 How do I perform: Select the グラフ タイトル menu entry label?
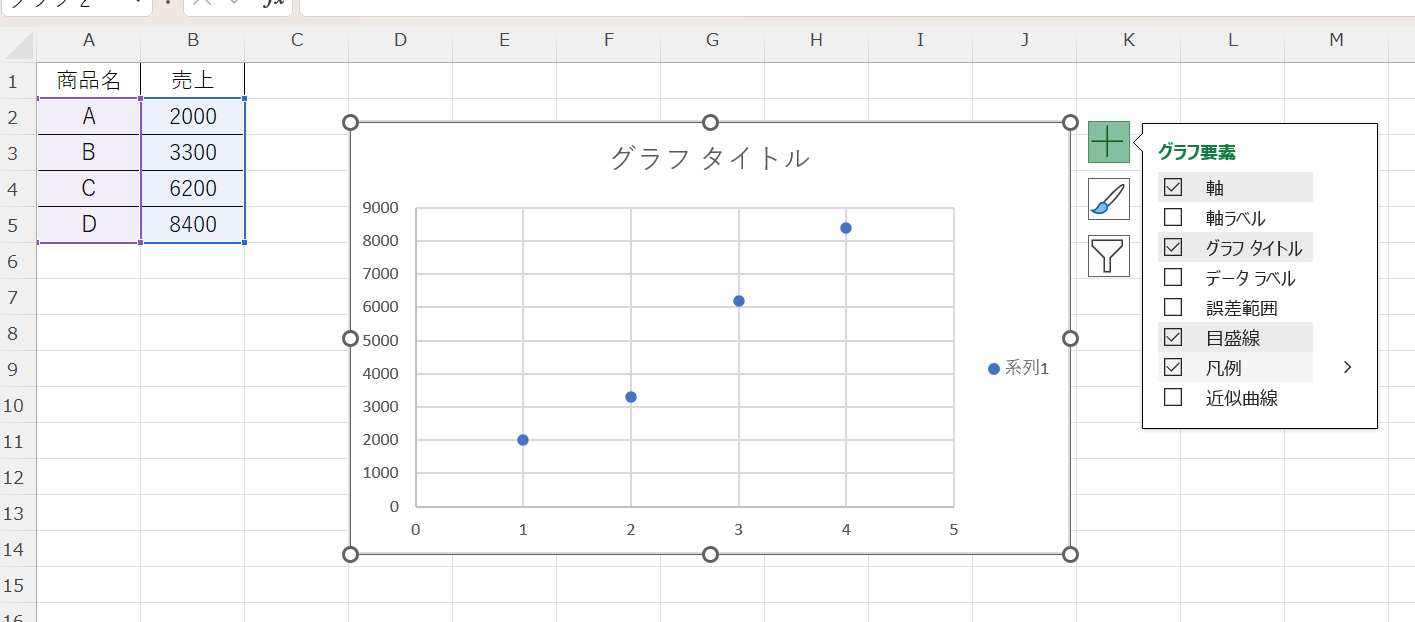point(1253,248)
